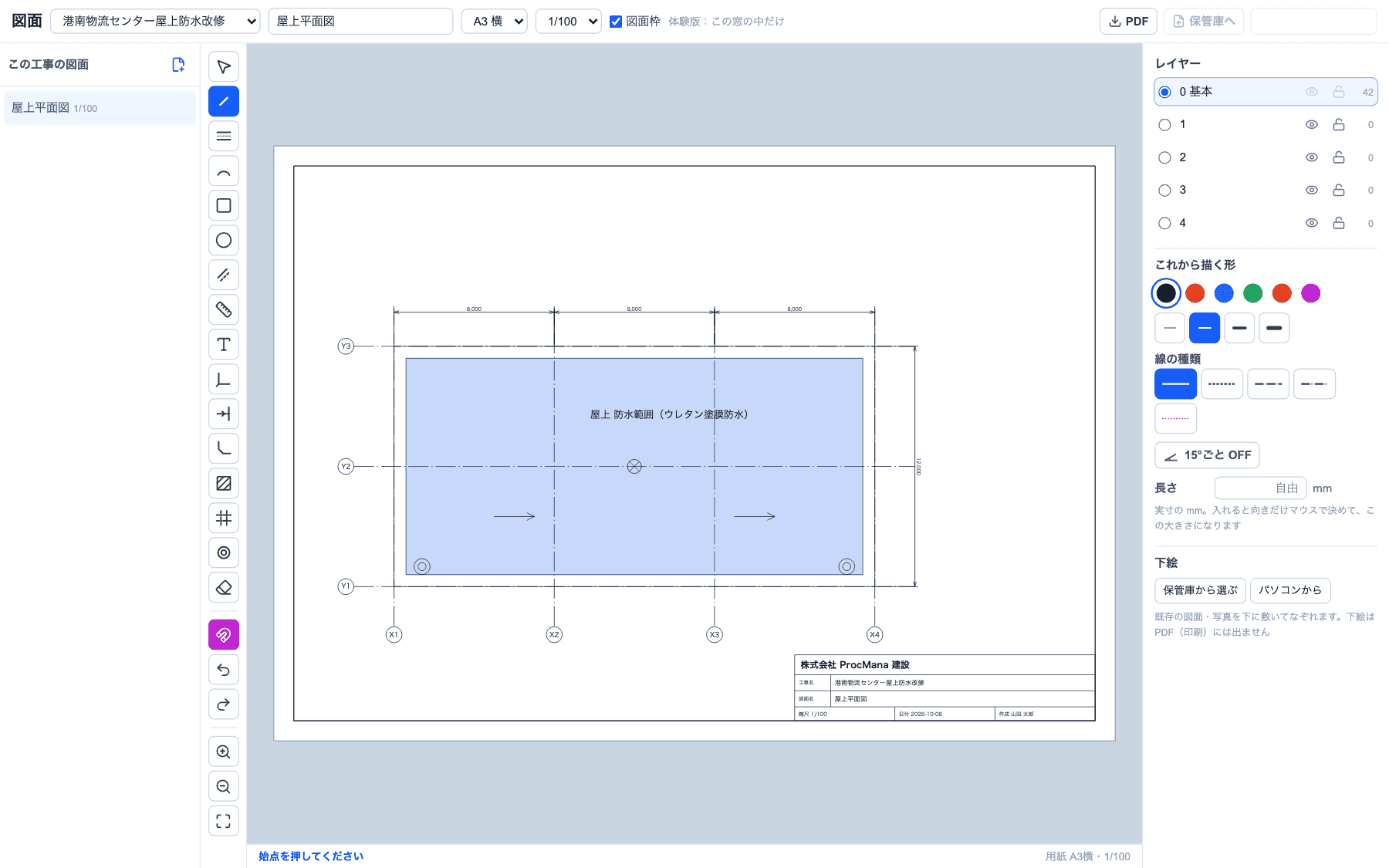This screenshot has width=1389, height=868.
Task: Click the 長さ length input field
Action: click(x=1260, y=488)
